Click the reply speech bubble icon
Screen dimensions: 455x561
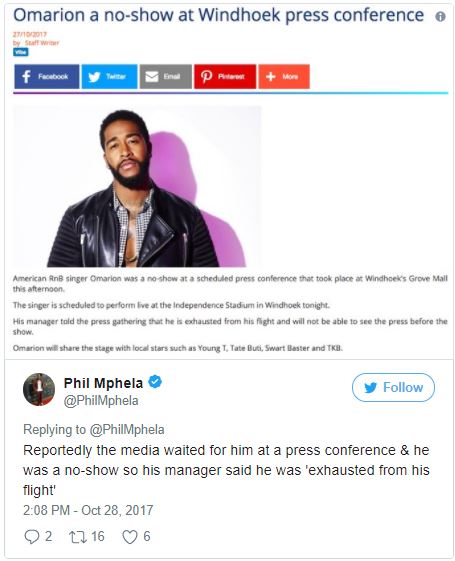[x=31, y=537]
